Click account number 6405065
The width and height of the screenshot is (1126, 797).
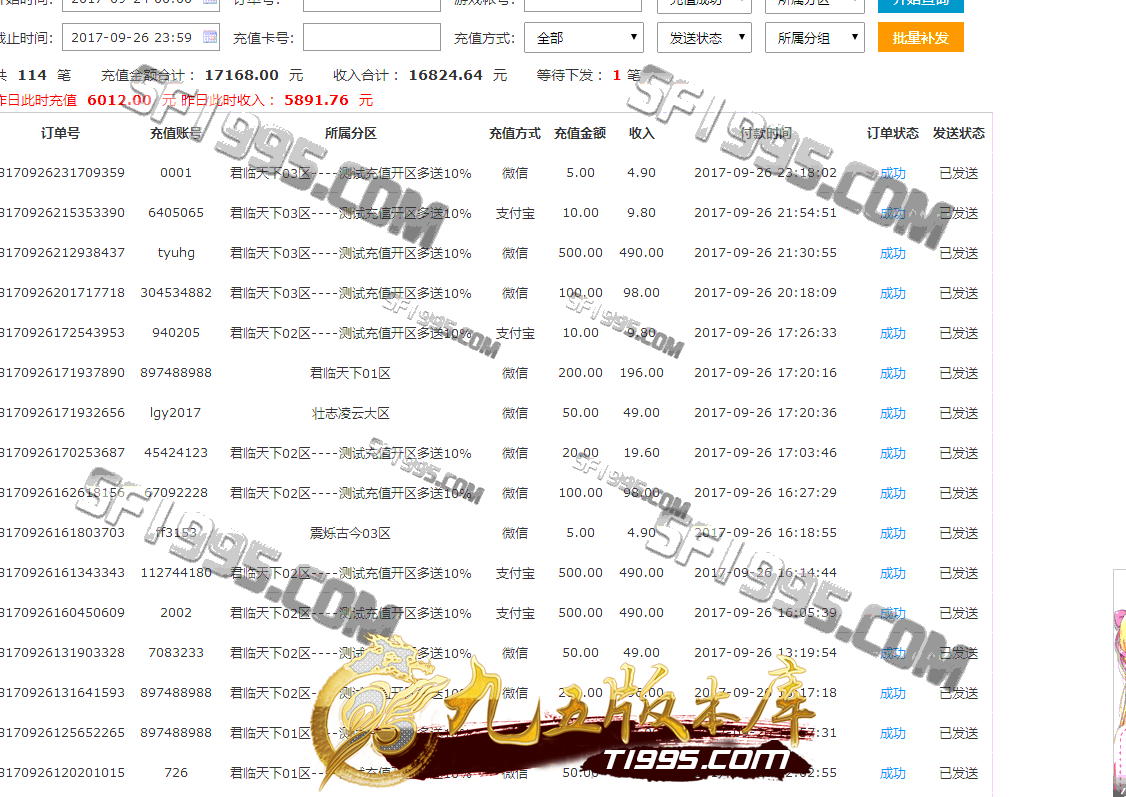coord(176,213)
